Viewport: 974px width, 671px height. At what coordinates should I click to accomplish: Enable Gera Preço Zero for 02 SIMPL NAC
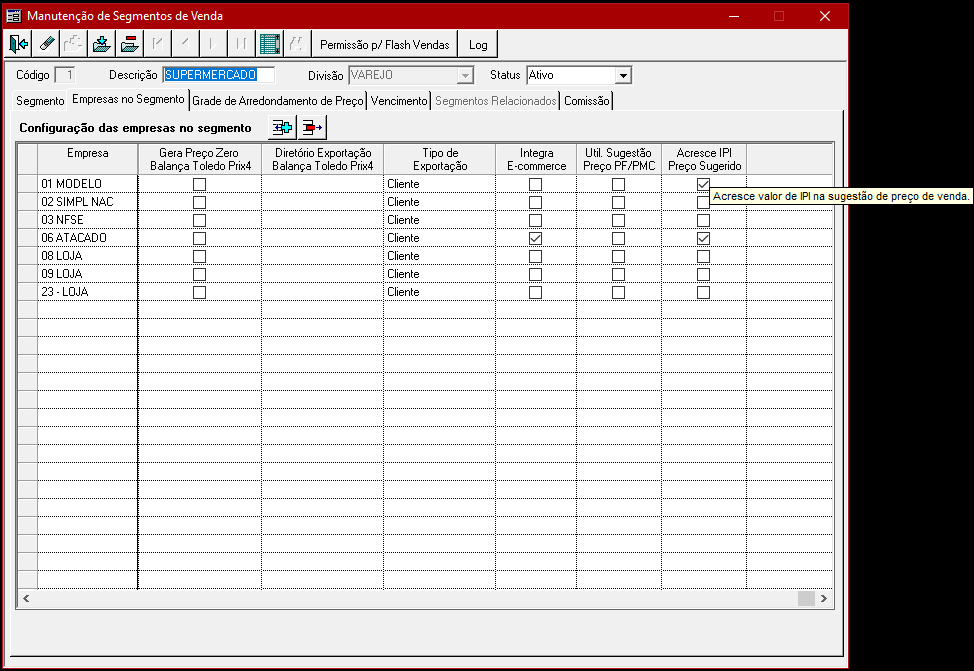pyautogui.click(x=199, y=203)
